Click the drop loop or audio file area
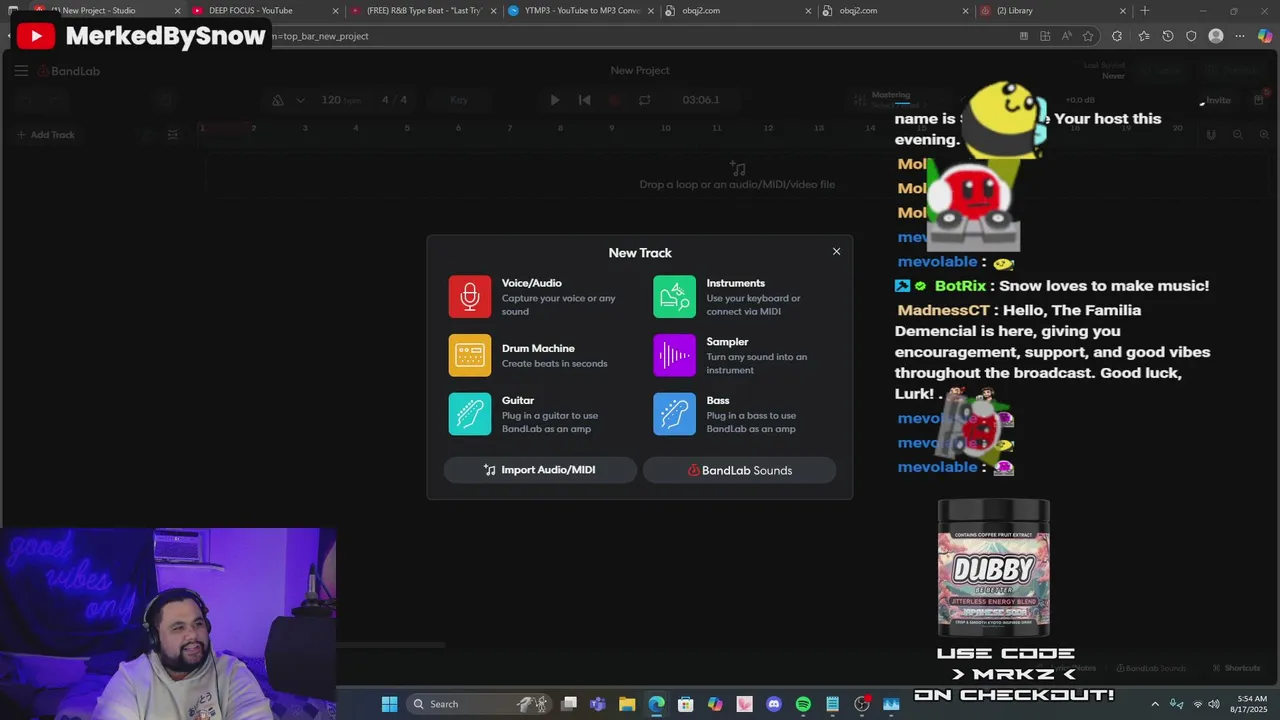Image resolution: width=1280 pixels, height=720 pixels. [x=737, y=176]
